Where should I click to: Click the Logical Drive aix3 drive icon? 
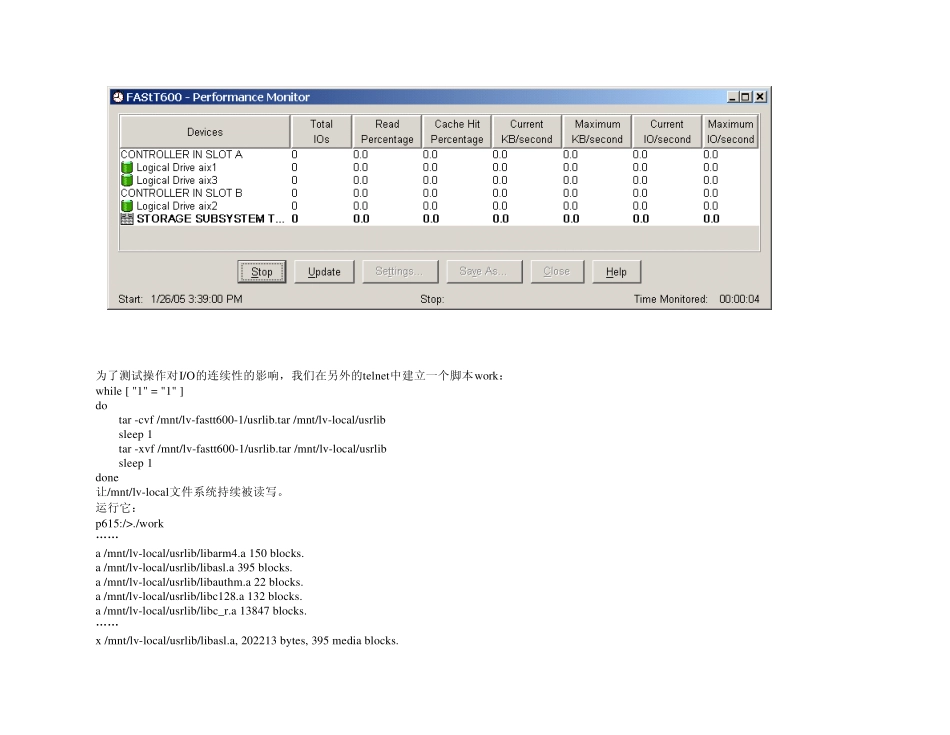click(127, 180)
